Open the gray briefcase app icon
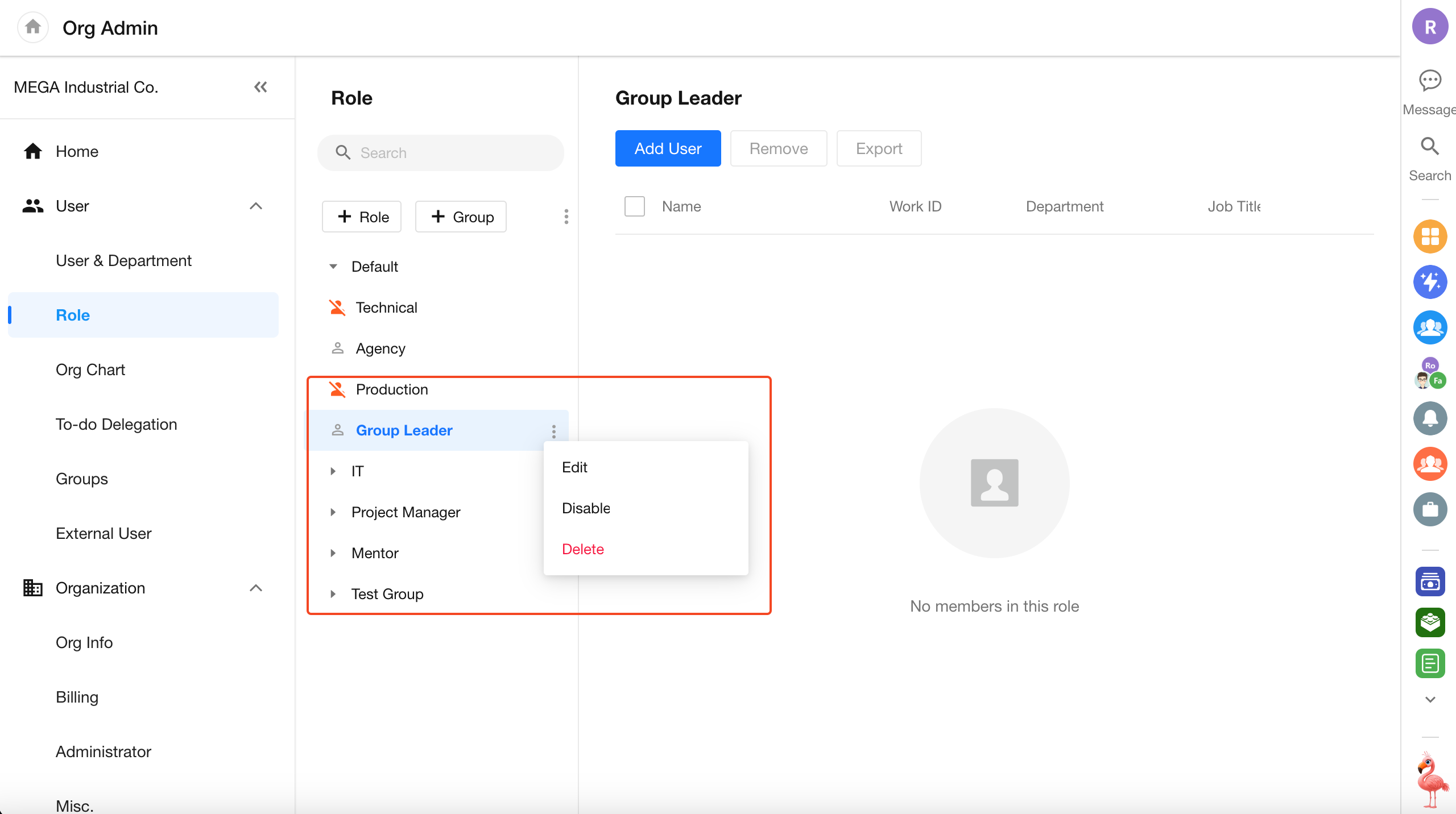Image resolution: width=1456 pixels, height=814 pixels. tap(1430, 509)
